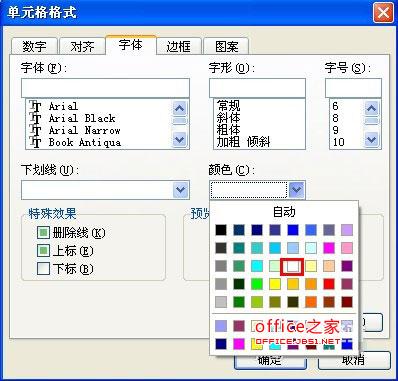This screenshot has width=398, height=381.
Task: Pick the red-highlighted white color swatch
Action: (292, 266)
